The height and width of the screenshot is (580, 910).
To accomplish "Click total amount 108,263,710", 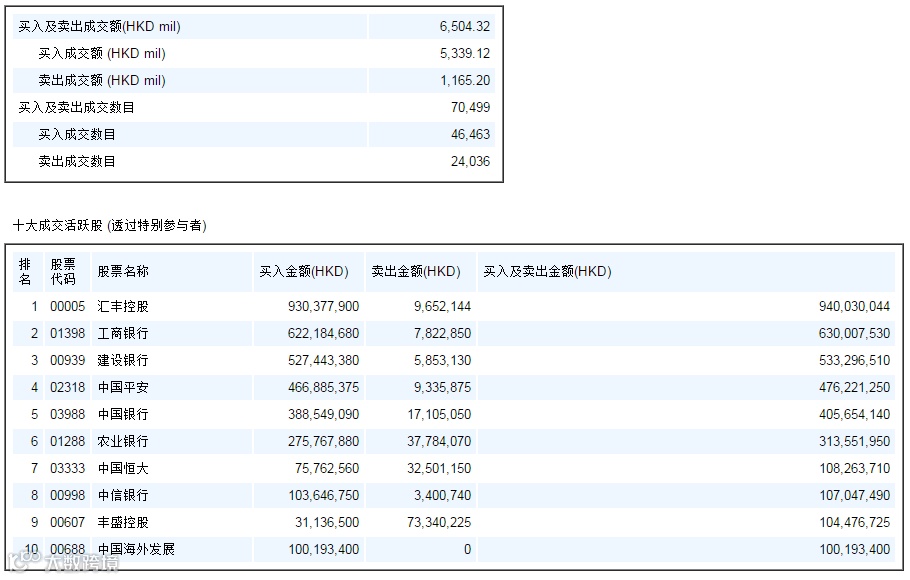I will 854,469.
